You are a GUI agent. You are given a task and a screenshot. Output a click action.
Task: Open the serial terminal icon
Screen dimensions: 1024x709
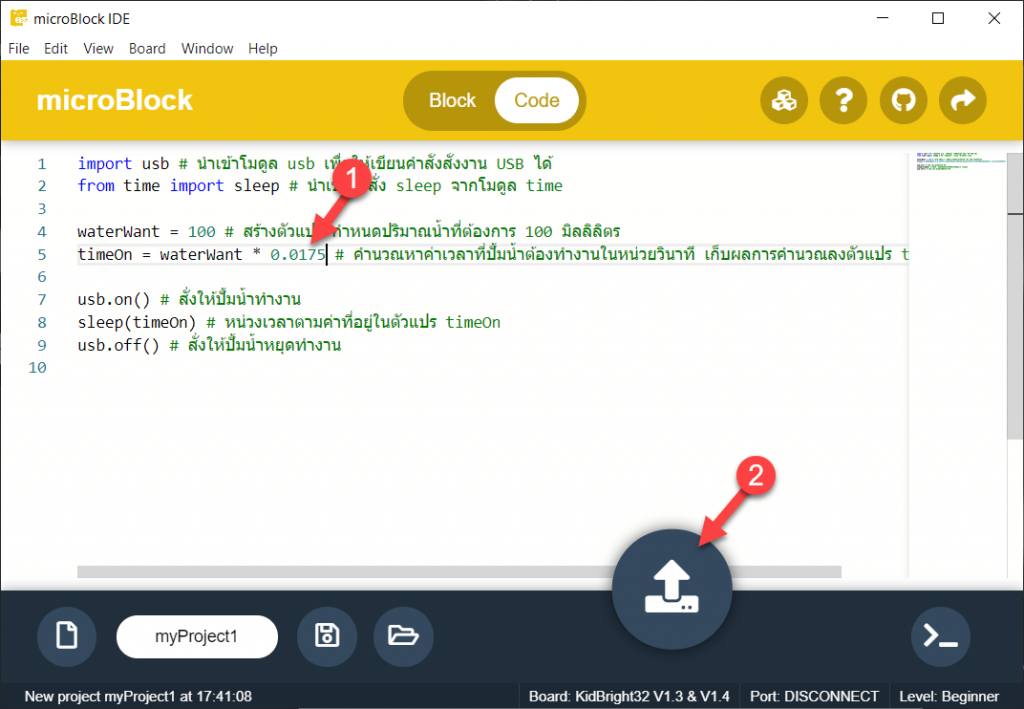click(940, 637)
